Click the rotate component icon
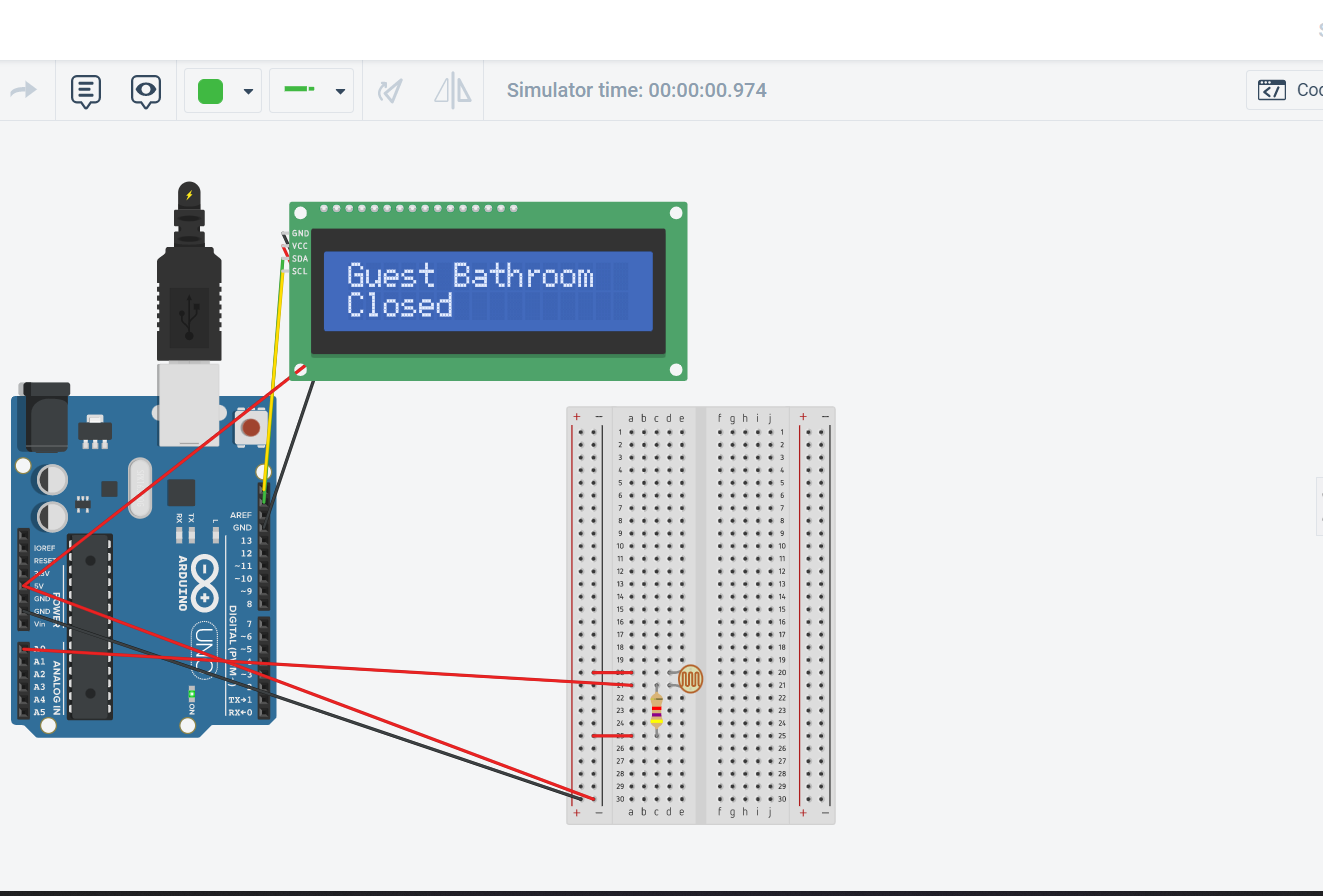 pos(390,91)
